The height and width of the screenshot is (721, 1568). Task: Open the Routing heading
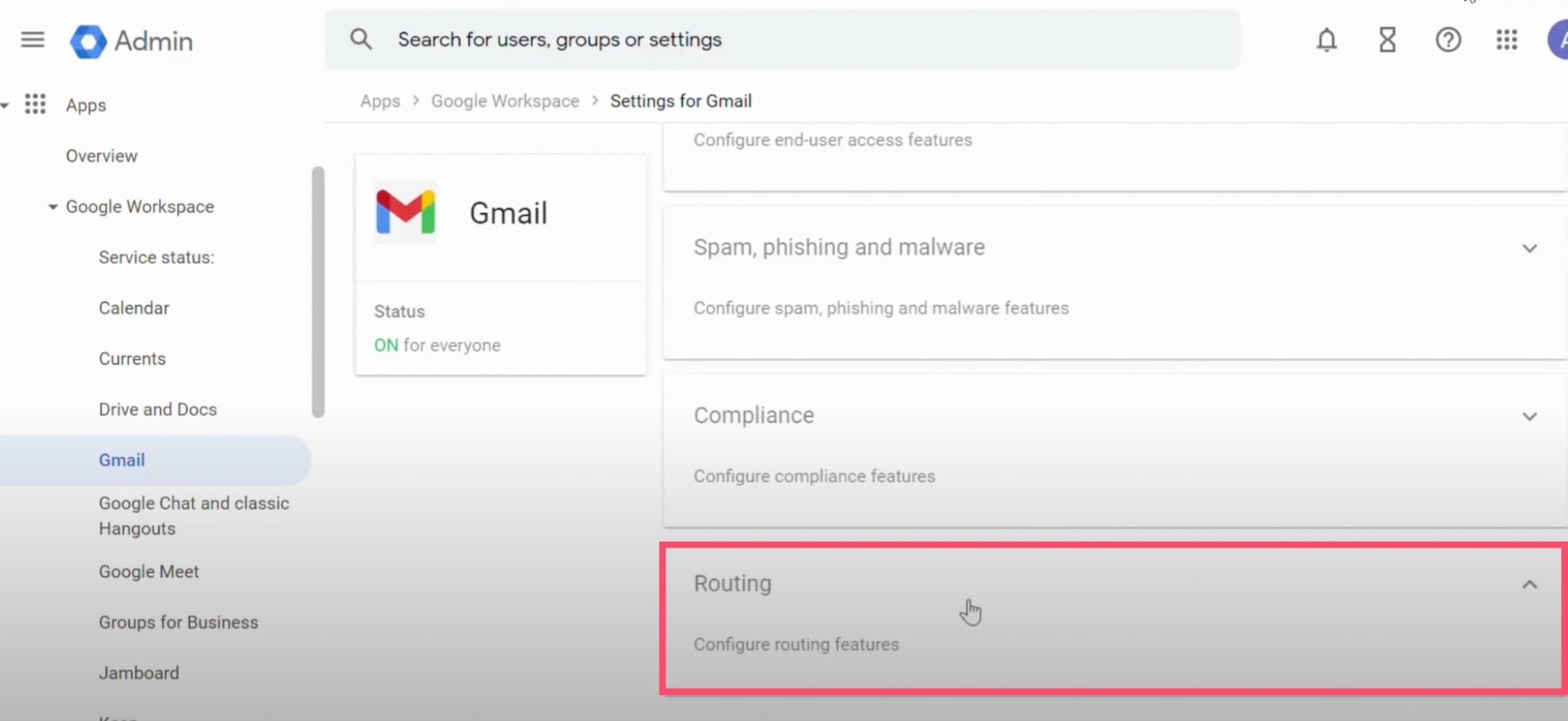click(x=733, y=583)
